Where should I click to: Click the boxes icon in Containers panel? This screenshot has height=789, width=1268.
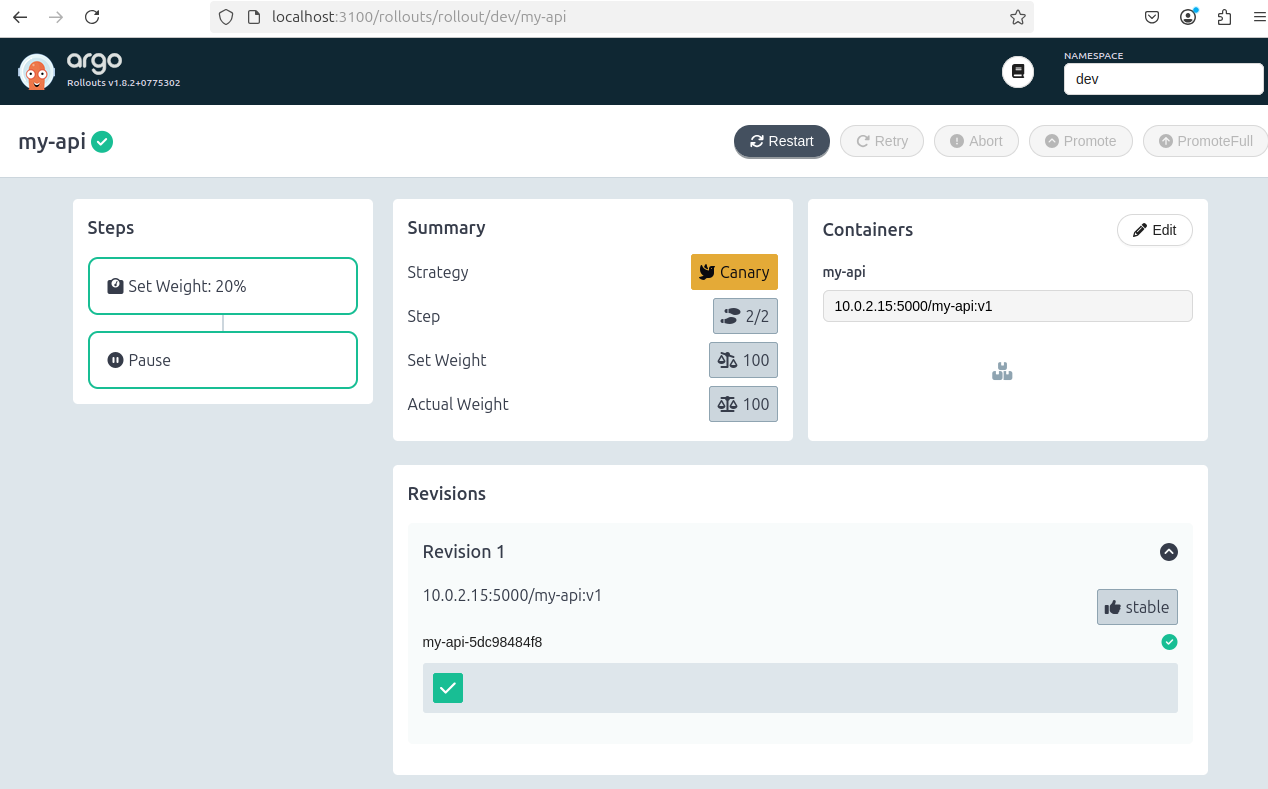click(1002, 372)
